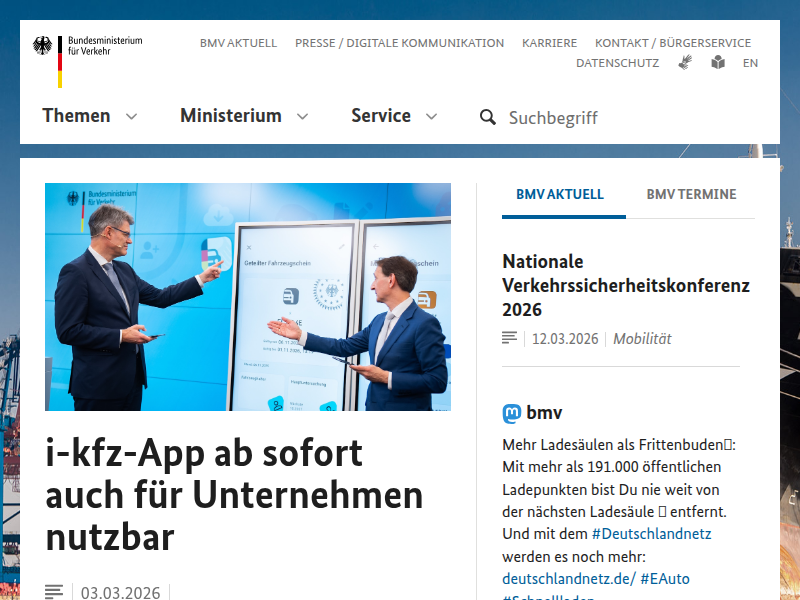Open the #Deutschlandnetz hashtag link

(651, 533)
